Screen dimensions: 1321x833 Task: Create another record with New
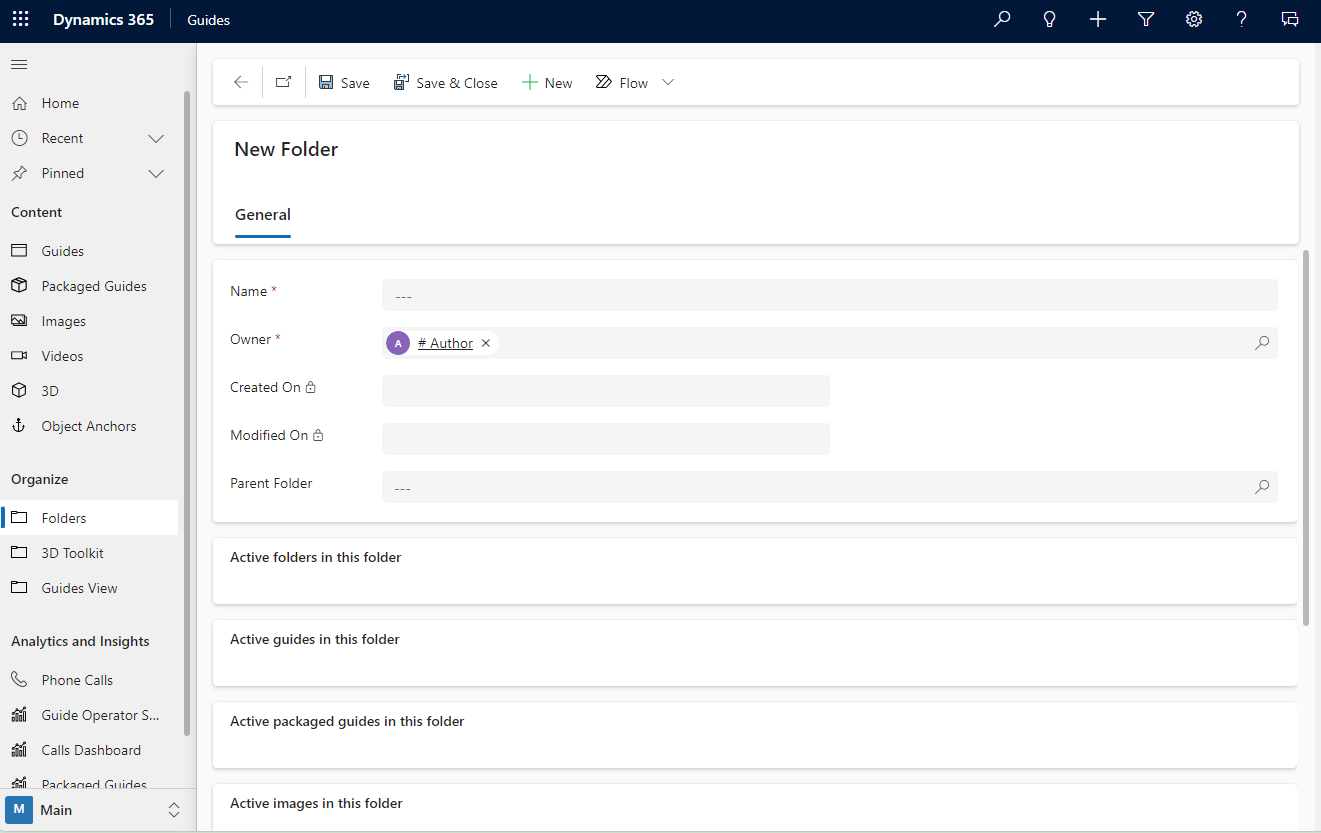(547, 82)
